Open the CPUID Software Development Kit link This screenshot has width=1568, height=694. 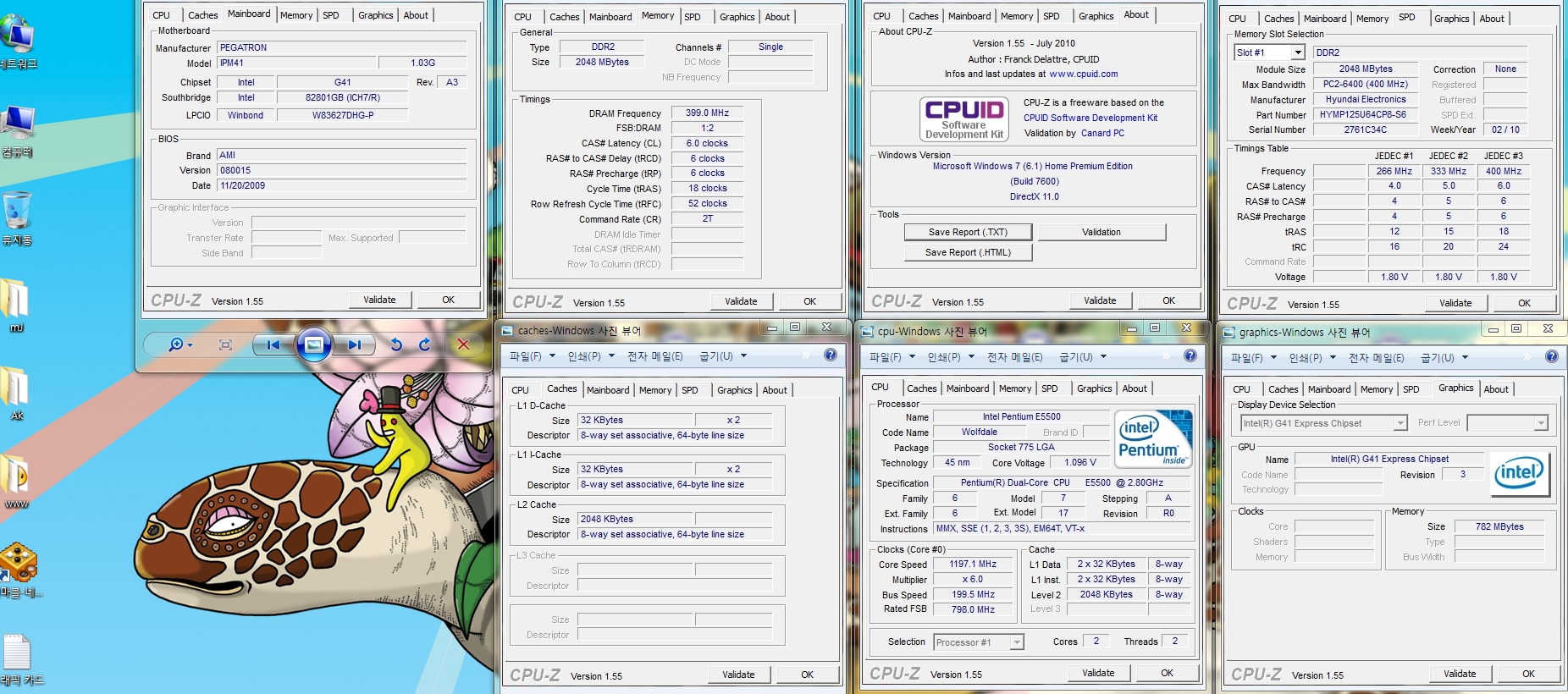[x=1090, y=118]
